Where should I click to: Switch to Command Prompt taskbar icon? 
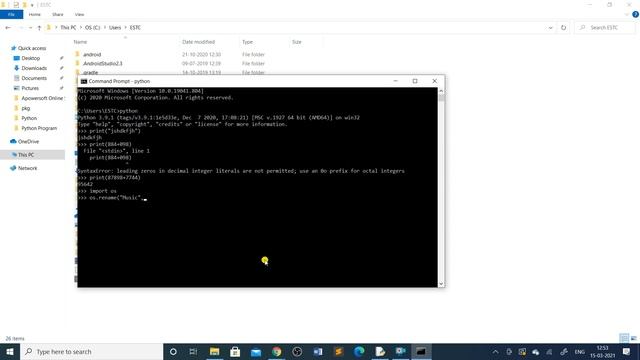point(421,351)
